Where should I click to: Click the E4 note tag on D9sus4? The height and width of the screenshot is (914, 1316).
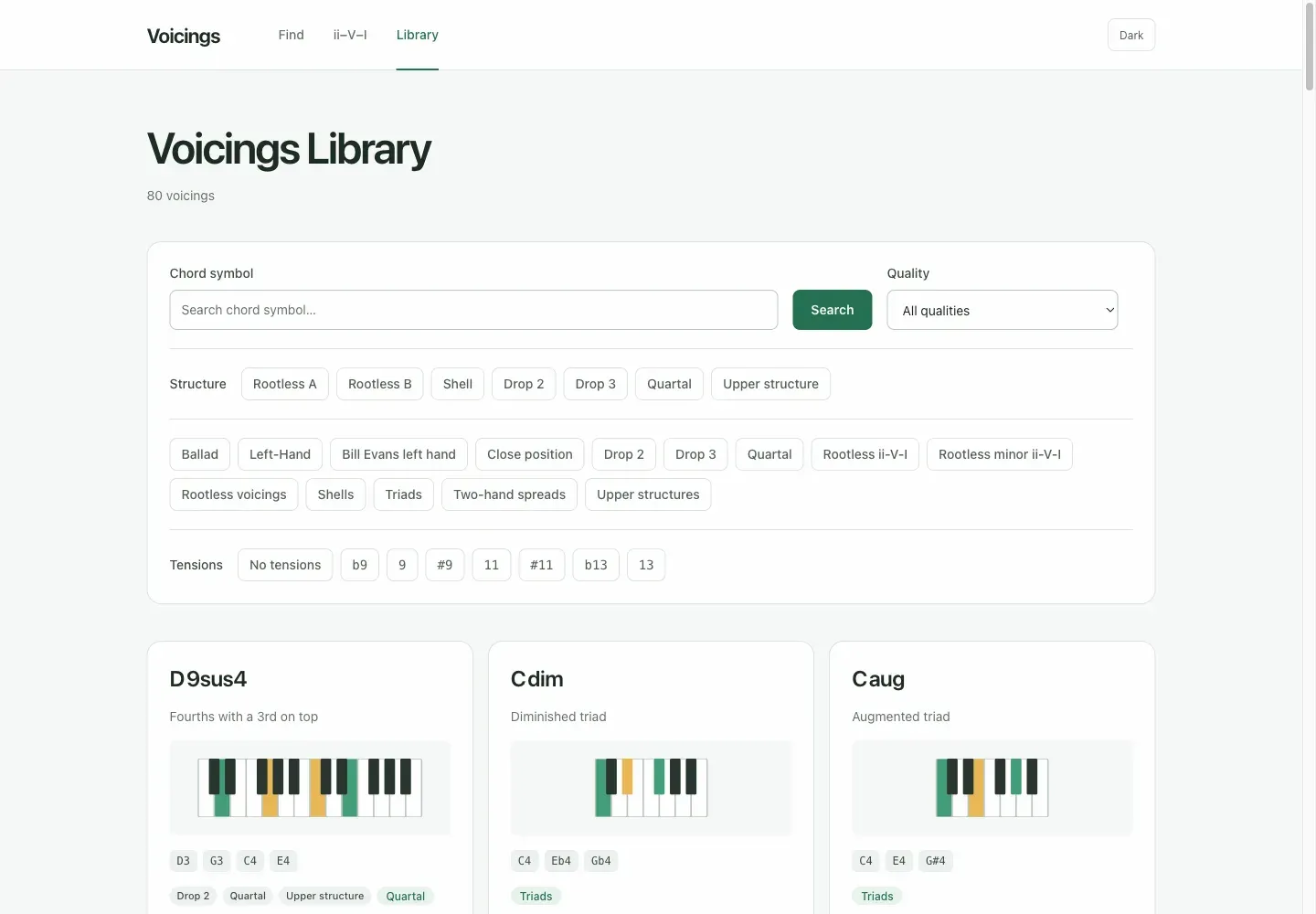(x=283, y=861)
